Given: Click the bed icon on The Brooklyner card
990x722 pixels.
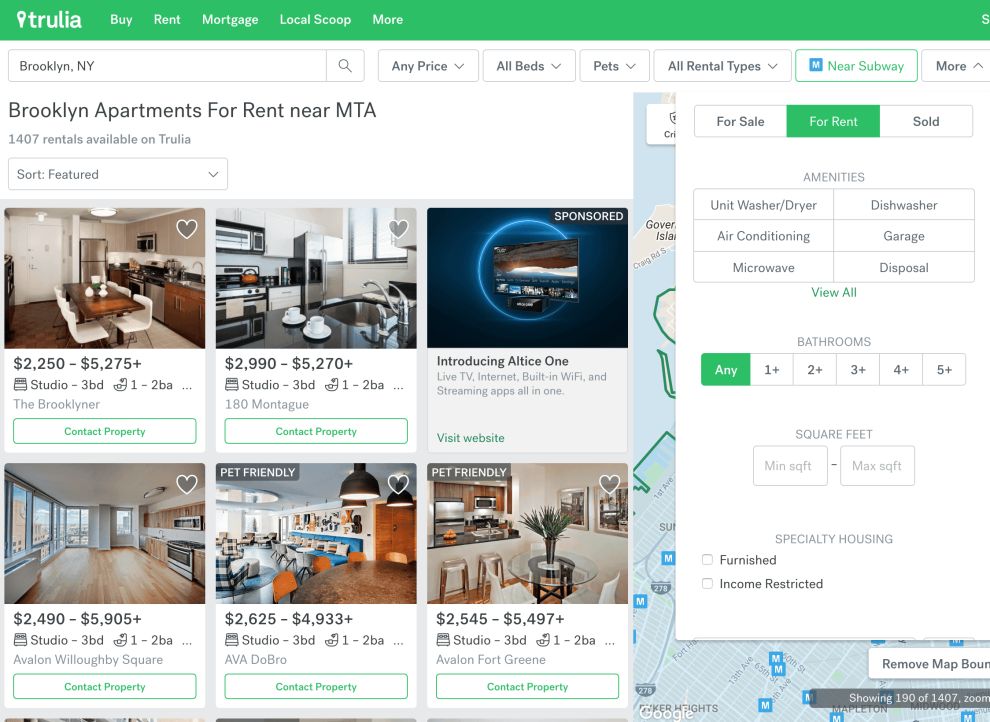Looking at the screenshot, I should point(20,384).
